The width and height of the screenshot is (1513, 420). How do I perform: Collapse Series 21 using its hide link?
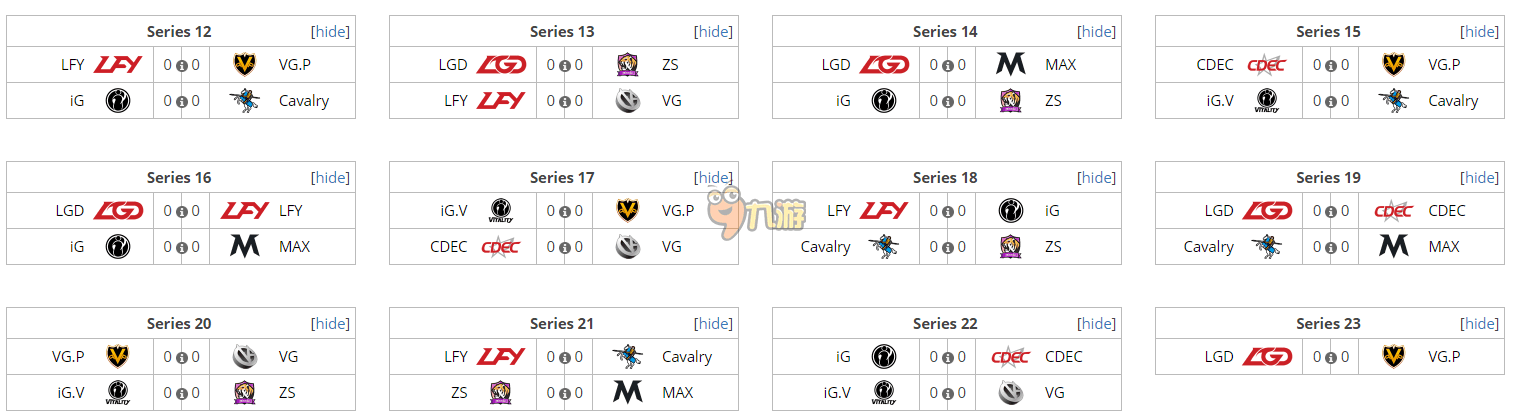[714, 324]
